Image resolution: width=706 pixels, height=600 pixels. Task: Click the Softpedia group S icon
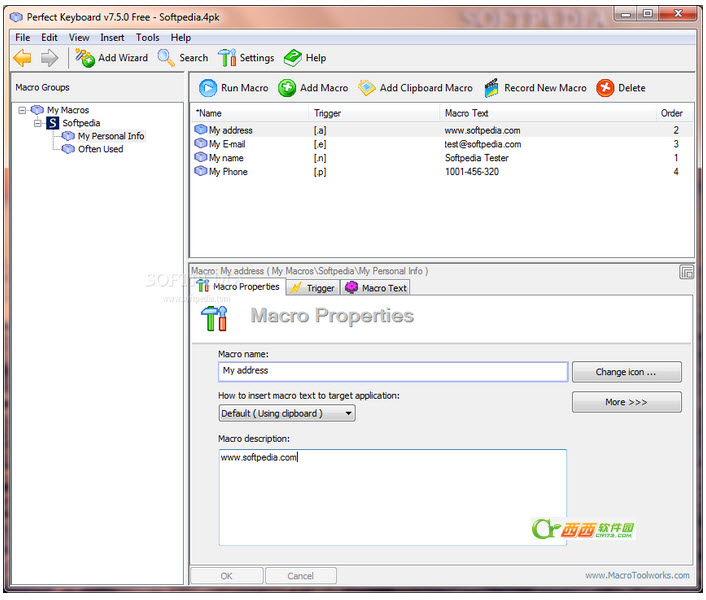click(x=53, y=123)
